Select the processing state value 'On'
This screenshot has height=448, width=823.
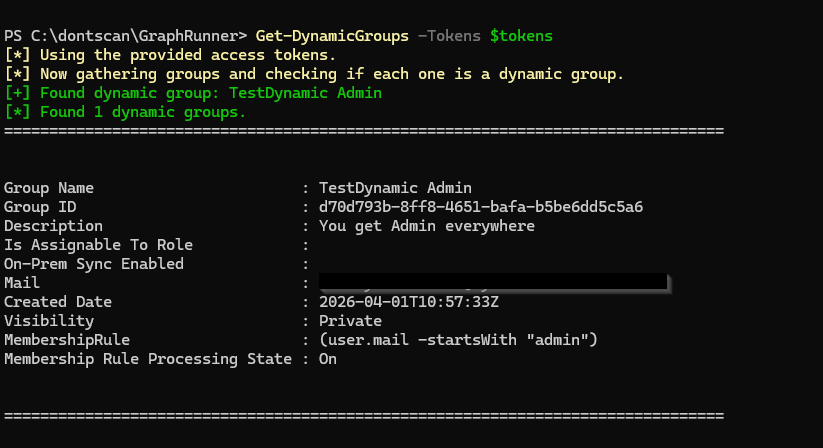[328, 359]
